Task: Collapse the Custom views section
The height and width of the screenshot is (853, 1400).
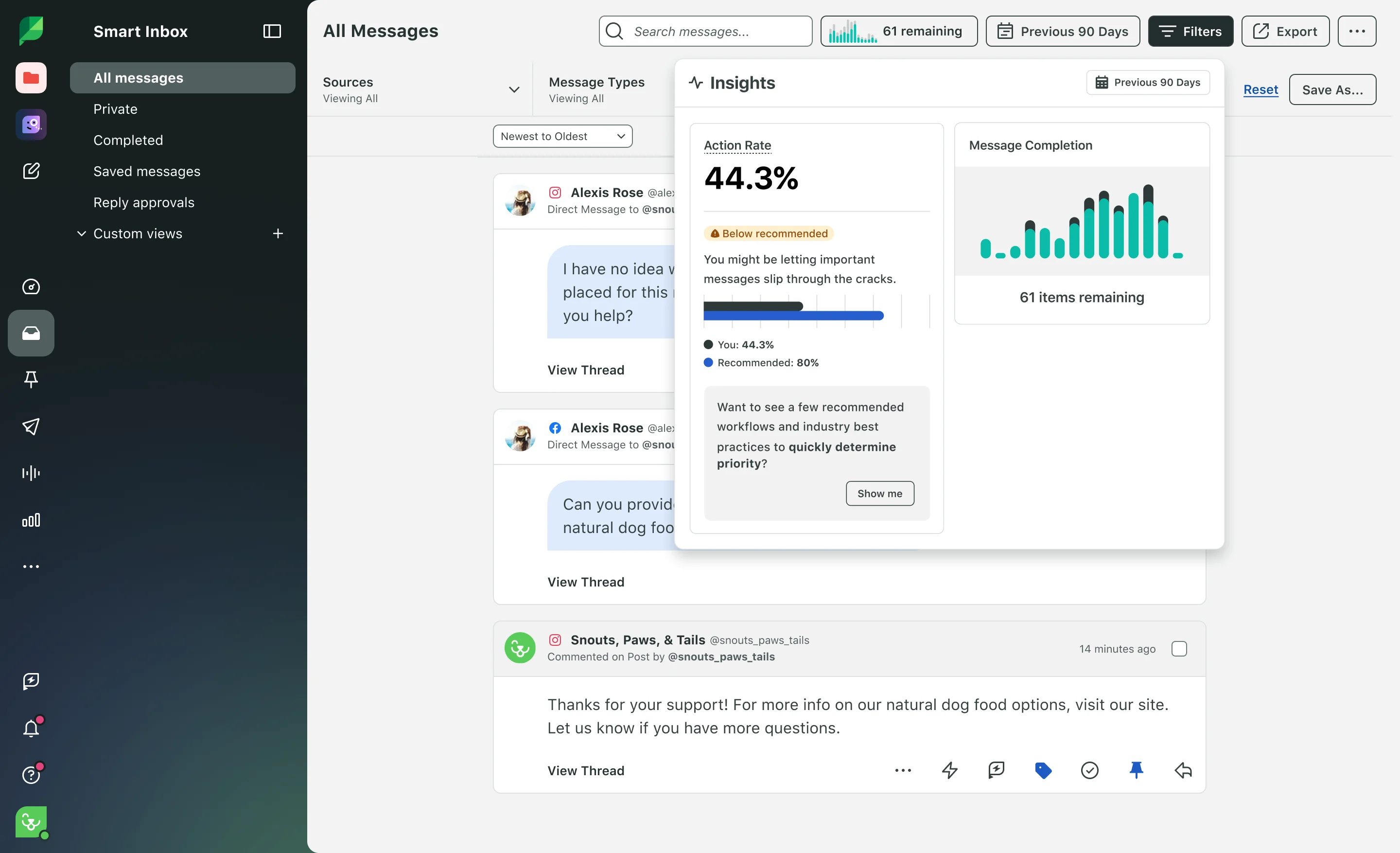Action: click(x=81, y=233)
